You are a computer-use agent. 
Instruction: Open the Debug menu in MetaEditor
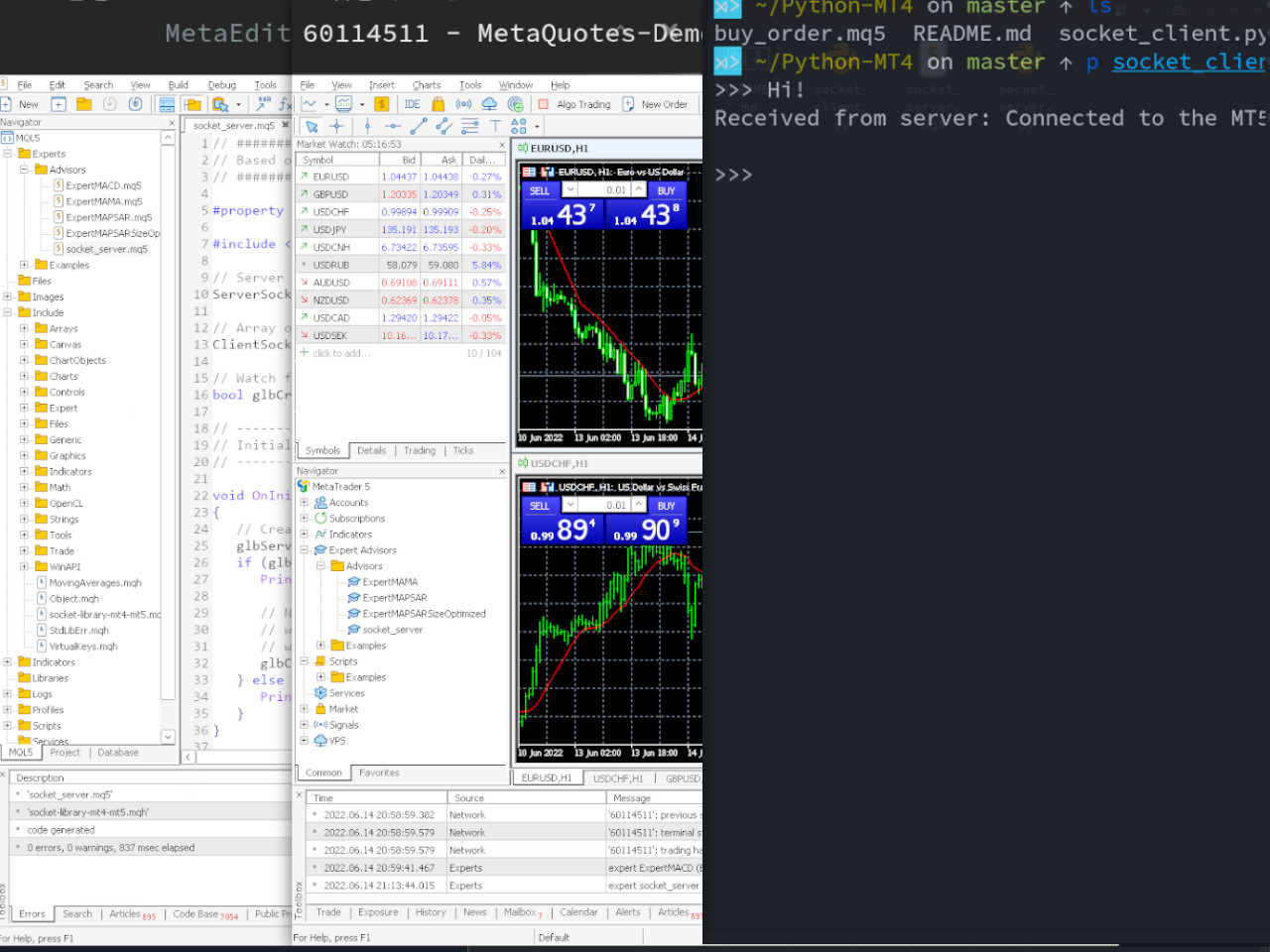pyautogui.click(x=222, y=85)
